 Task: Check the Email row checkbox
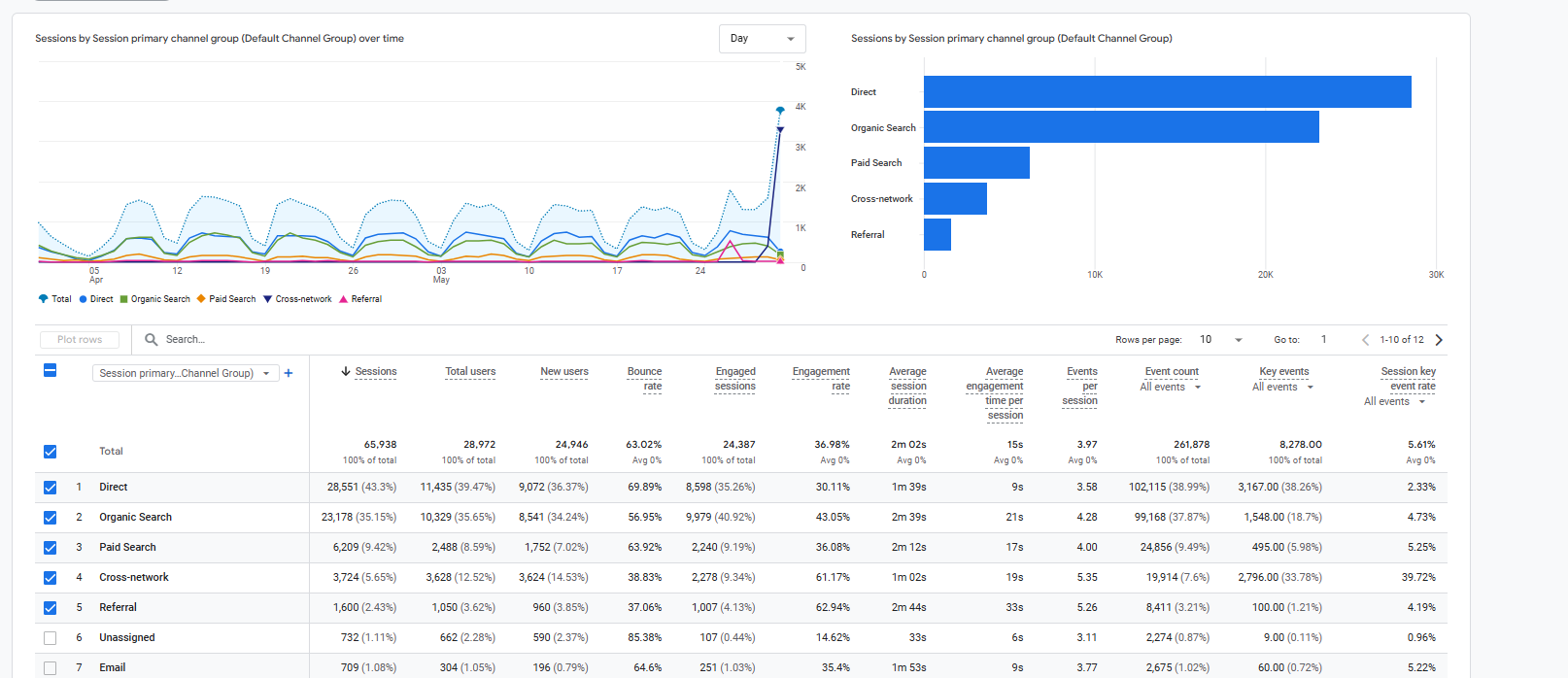(51, 668)
